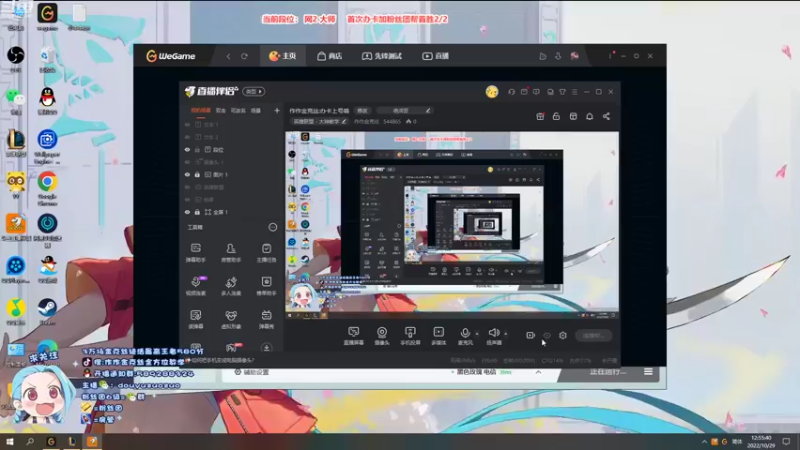The width and height of the screenshot is (800, 450).
Task: Open toolbox more options circle button
Action: (x=273, y=227)
